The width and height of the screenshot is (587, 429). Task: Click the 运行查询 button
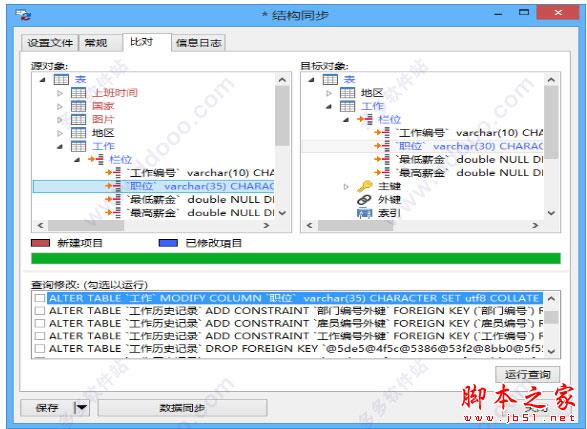click(527, 374)
